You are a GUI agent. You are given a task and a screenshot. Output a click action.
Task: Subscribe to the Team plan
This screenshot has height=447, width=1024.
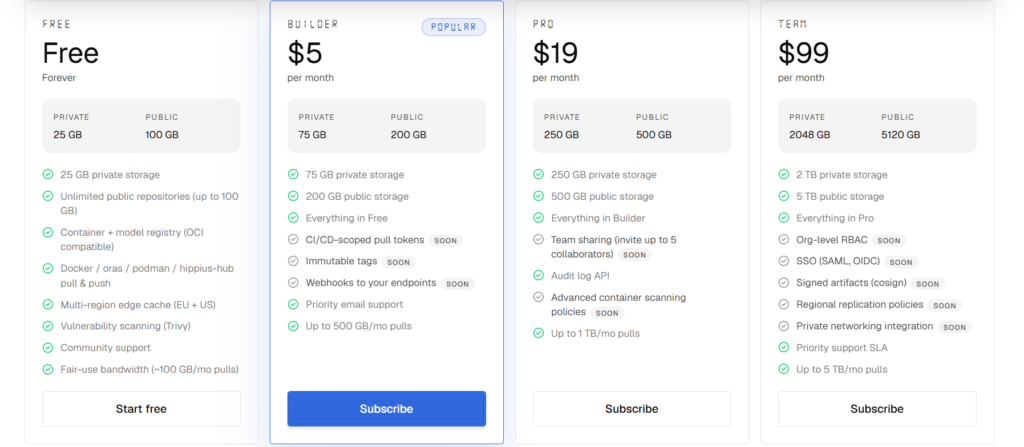click(877, 408)
